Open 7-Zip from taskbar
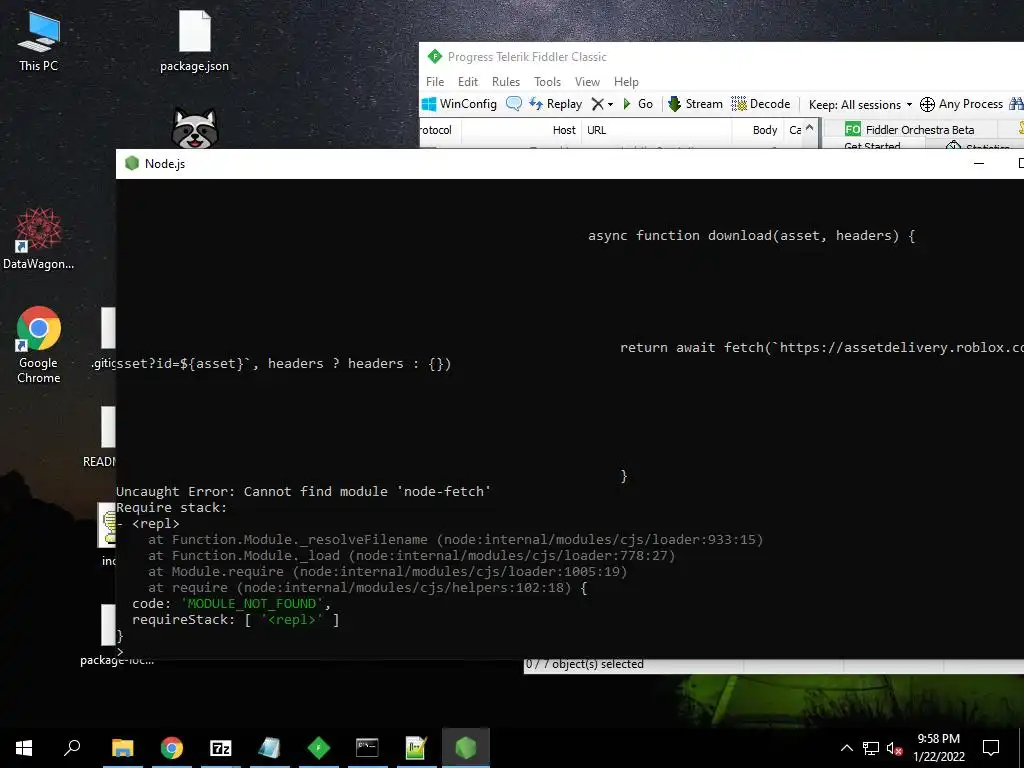 click(x=221, y=748)
